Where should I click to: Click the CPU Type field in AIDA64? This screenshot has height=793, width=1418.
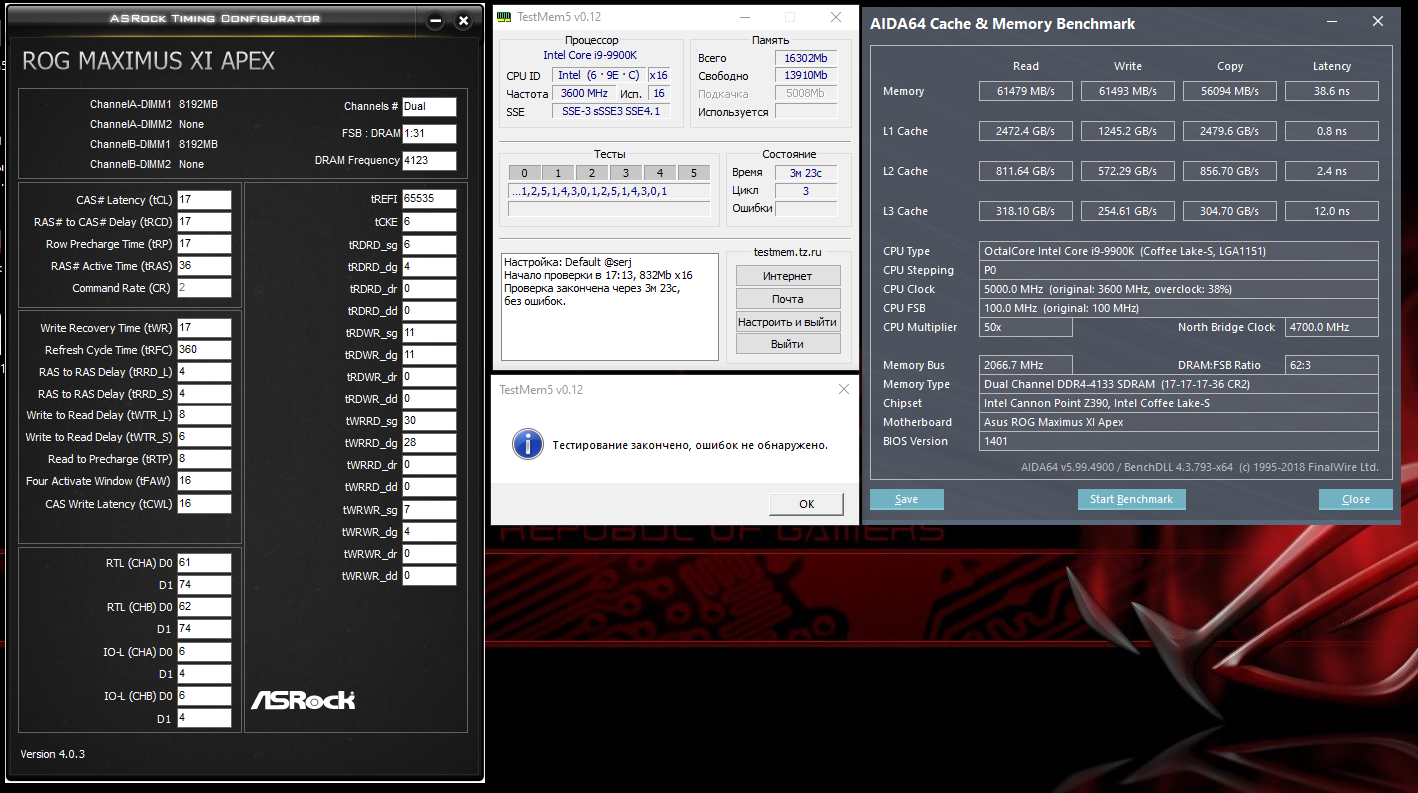(1179, 251)
